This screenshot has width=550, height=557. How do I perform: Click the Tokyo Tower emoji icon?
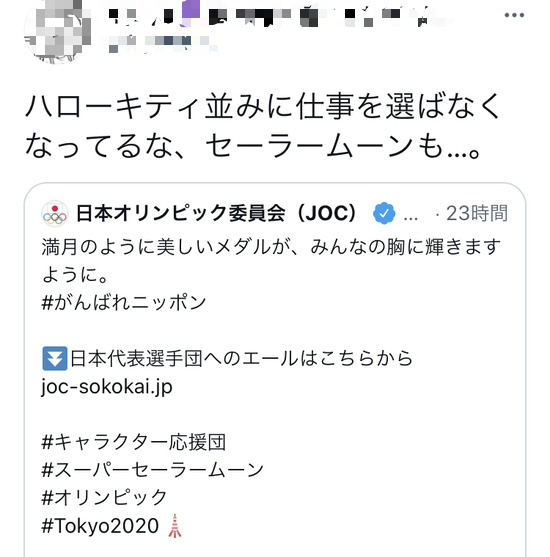point(174,526)
